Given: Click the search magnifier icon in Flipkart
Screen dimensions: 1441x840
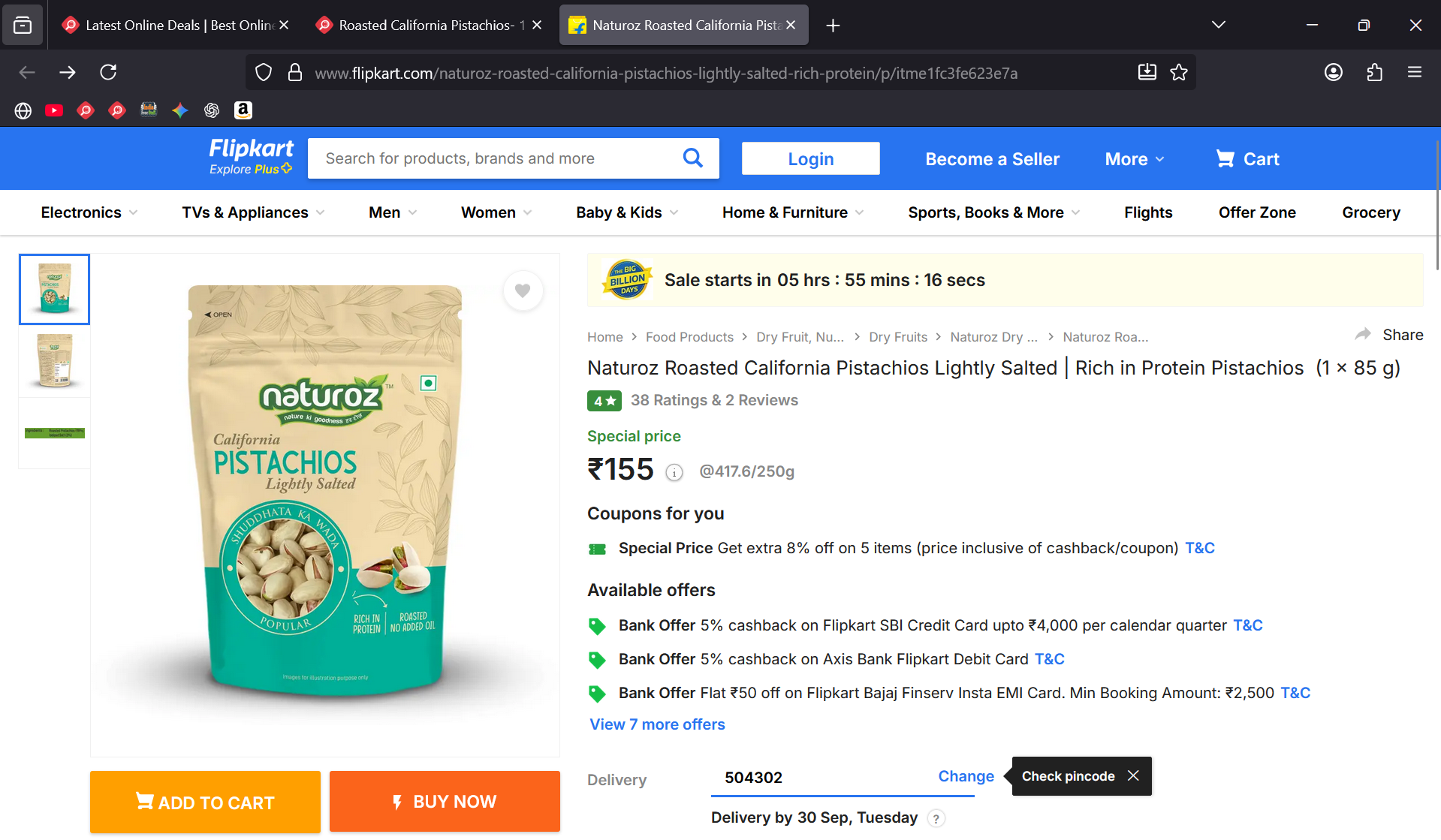Looking at the screenshot, I should pos(692,158).
